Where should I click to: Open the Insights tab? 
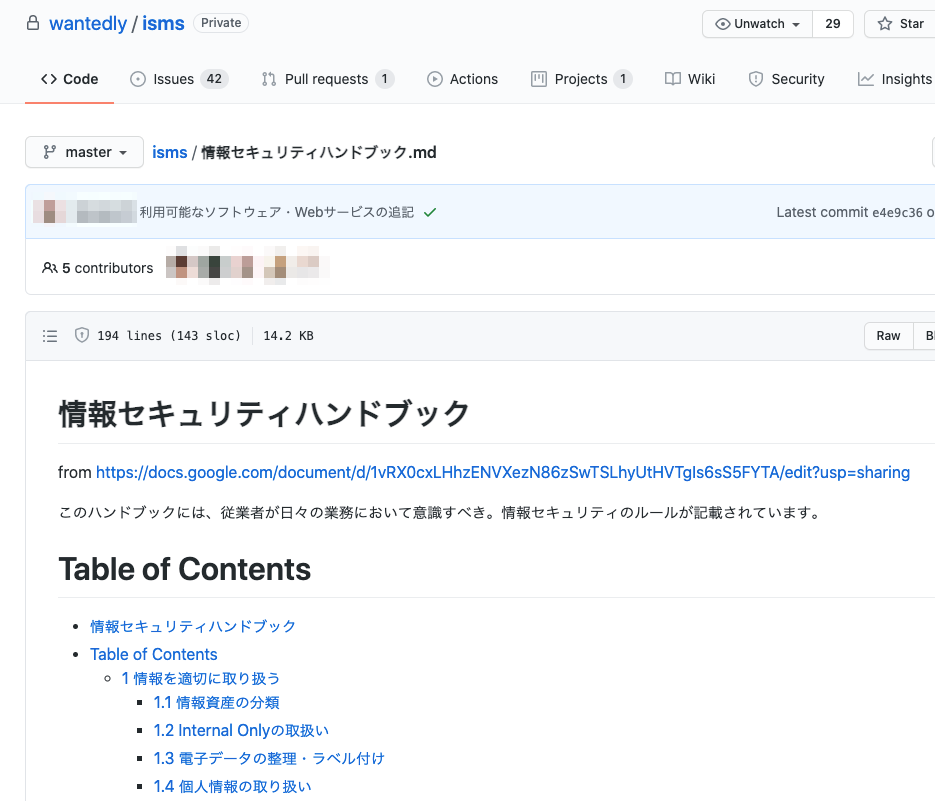click(x=894, y=79)
